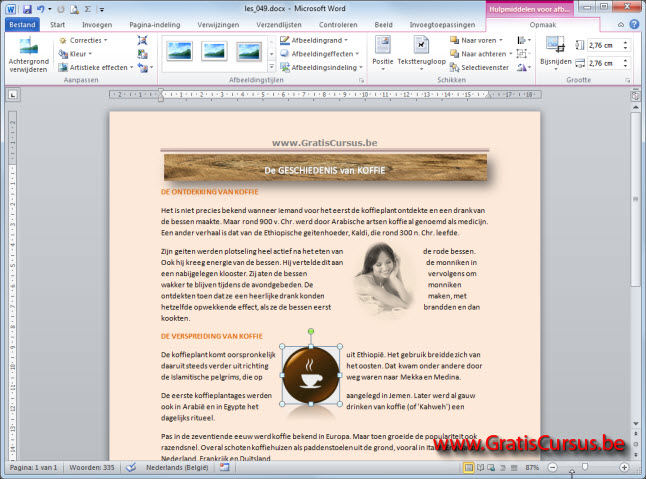Switch to the Verzendlijsten tab

pyautogui.click(x=279, y=25)
